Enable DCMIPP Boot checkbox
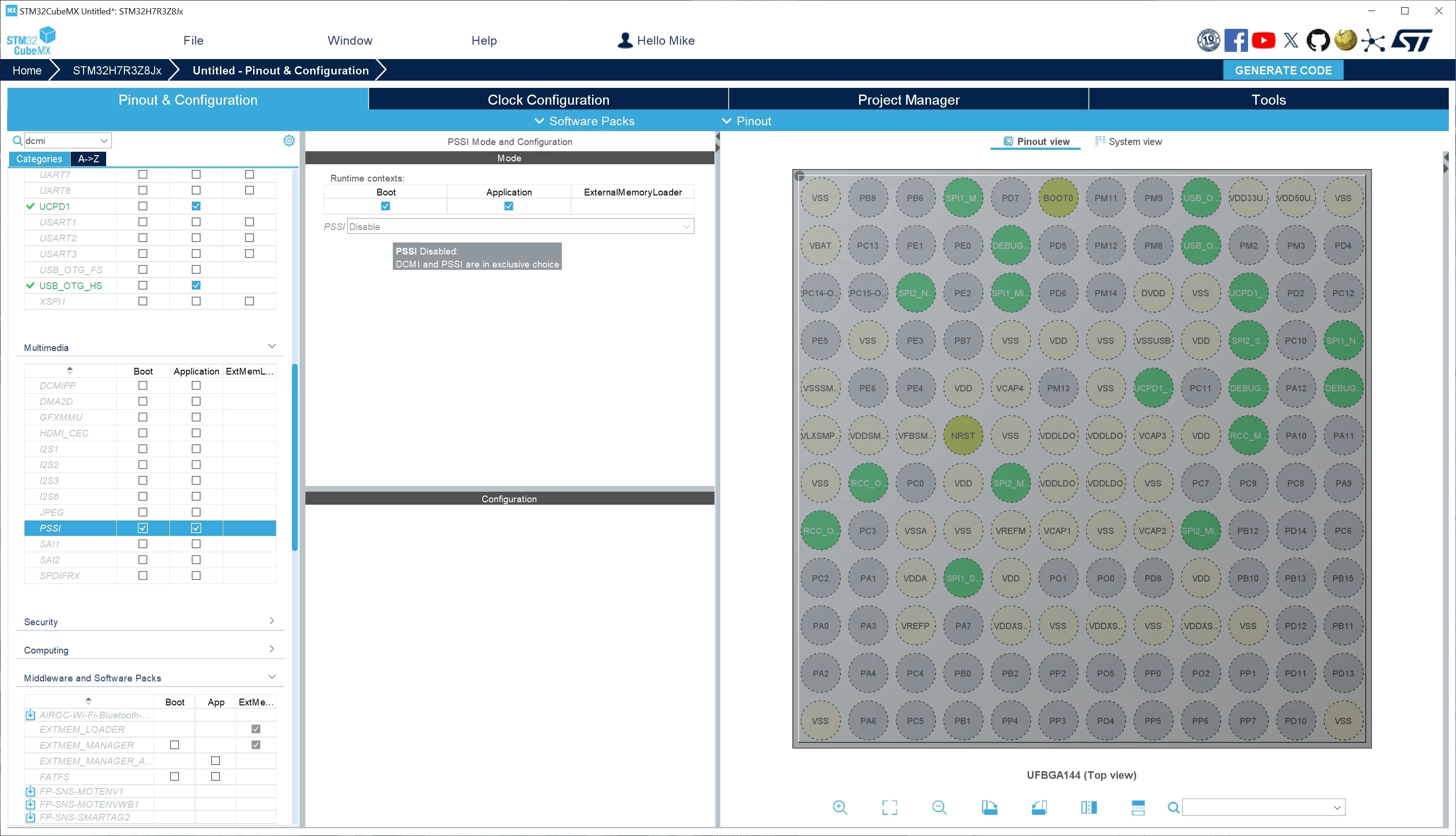Viewport: 1456px width, 836px height. pos(143,385)
